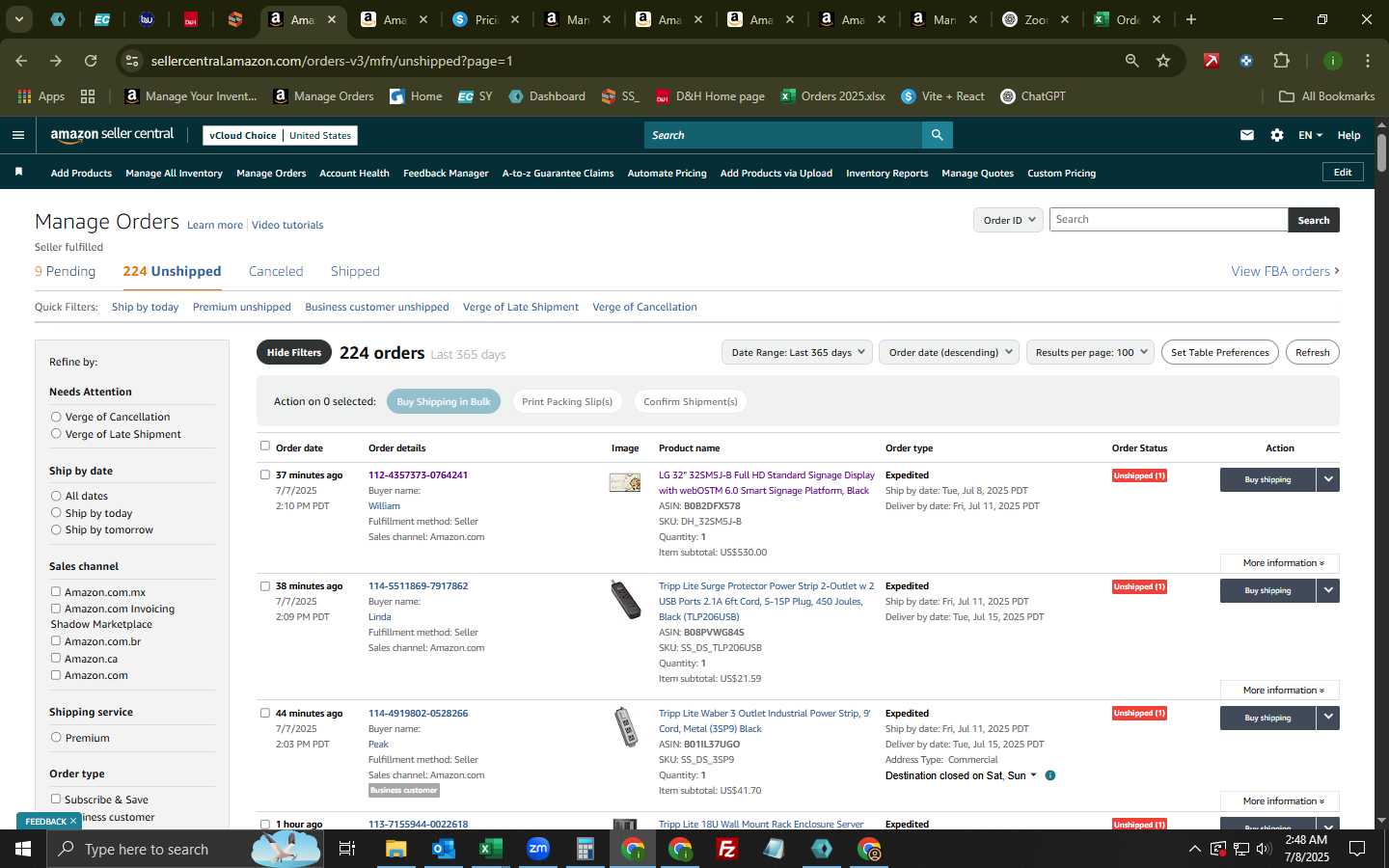Open the destination closed info icon

(x=1050, y=775)
